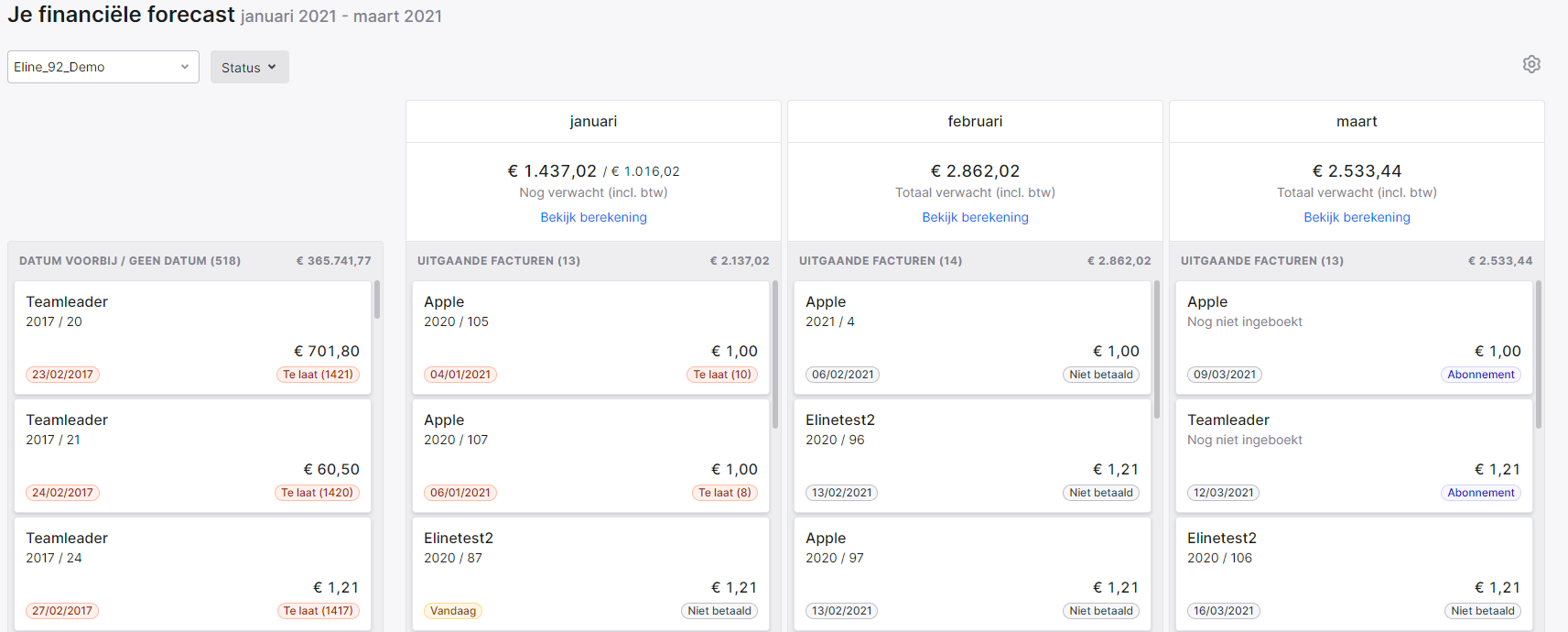The height and width of the screenshot is (632, 1568).
Task: Open Elinetest2 invoice 2020 / 106 card
Action: tap(1354, 573)
